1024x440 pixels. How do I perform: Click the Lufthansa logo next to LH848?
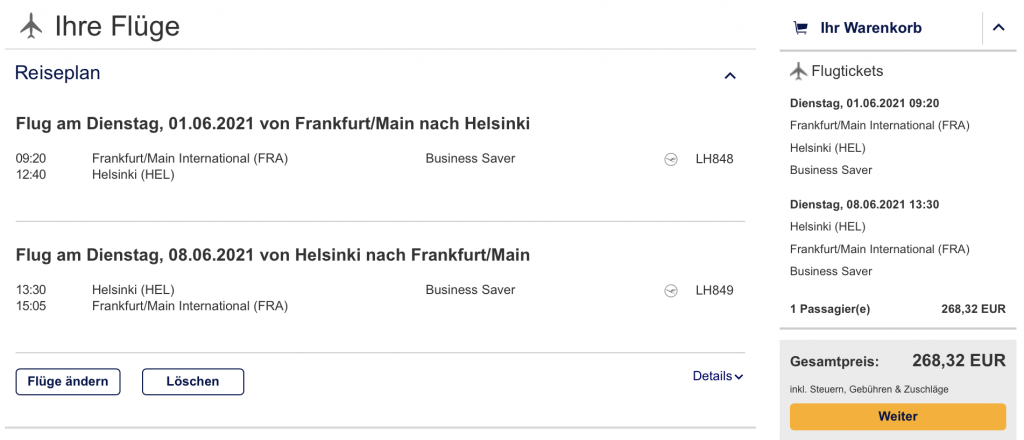tap(671, 159)
